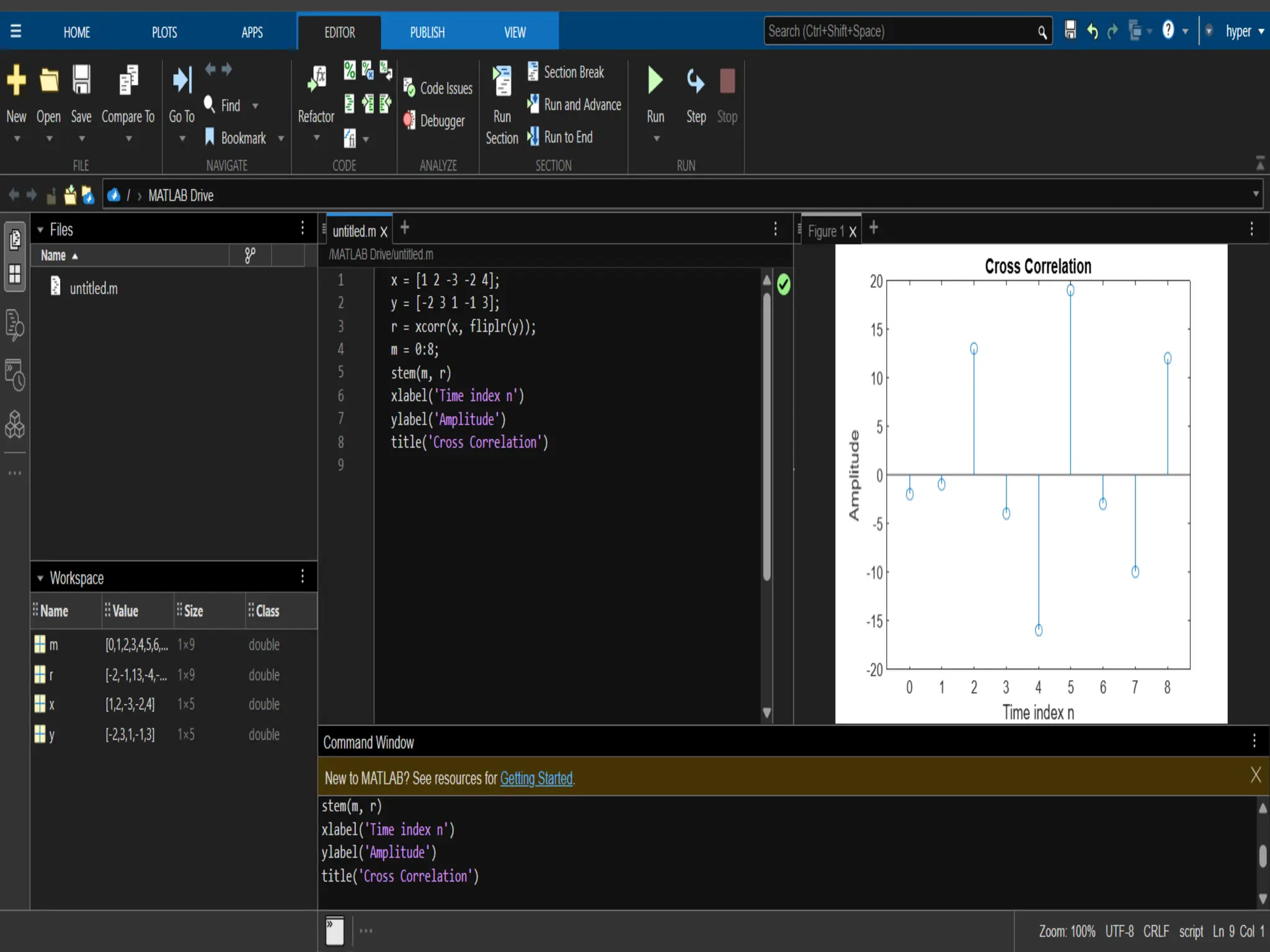Open the PUBLISH tab
Image resolution: width=1270 pixels, height=952 pixels.
point(427,32)
